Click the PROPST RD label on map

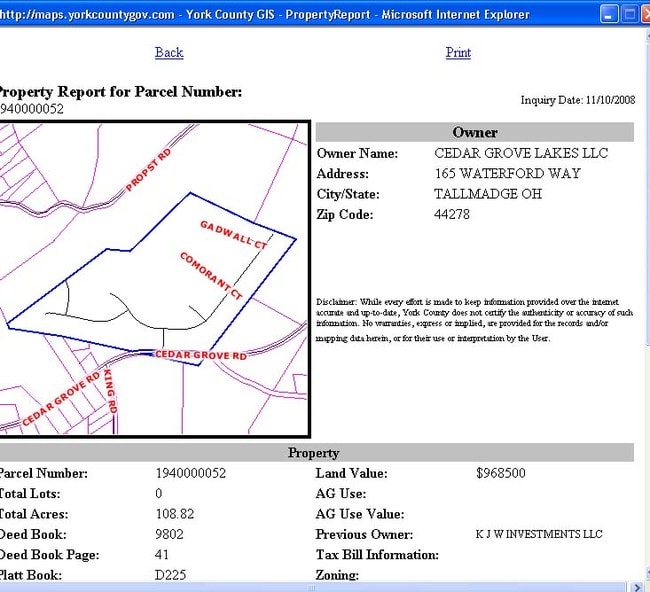(149, 170)
